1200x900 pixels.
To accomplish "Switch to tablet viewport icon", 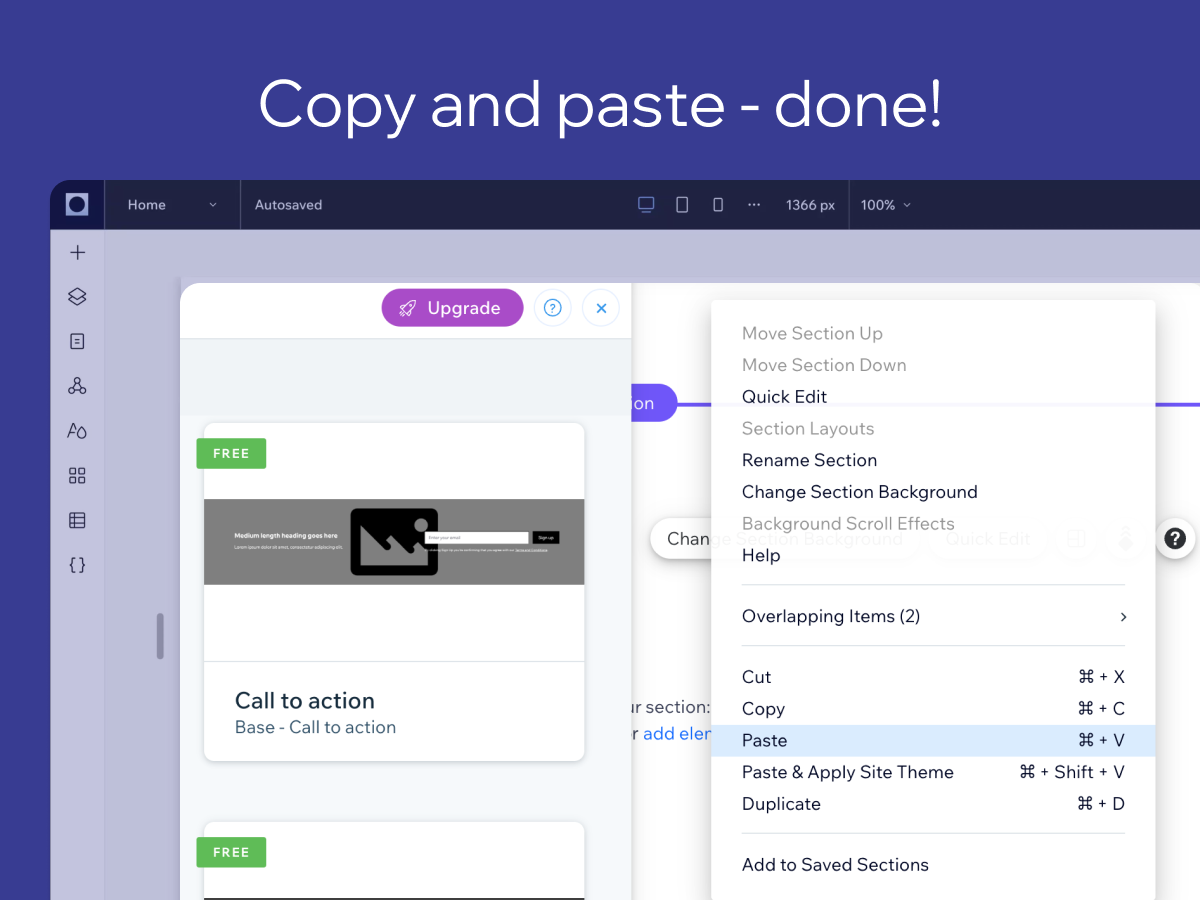I will (682, 205).
